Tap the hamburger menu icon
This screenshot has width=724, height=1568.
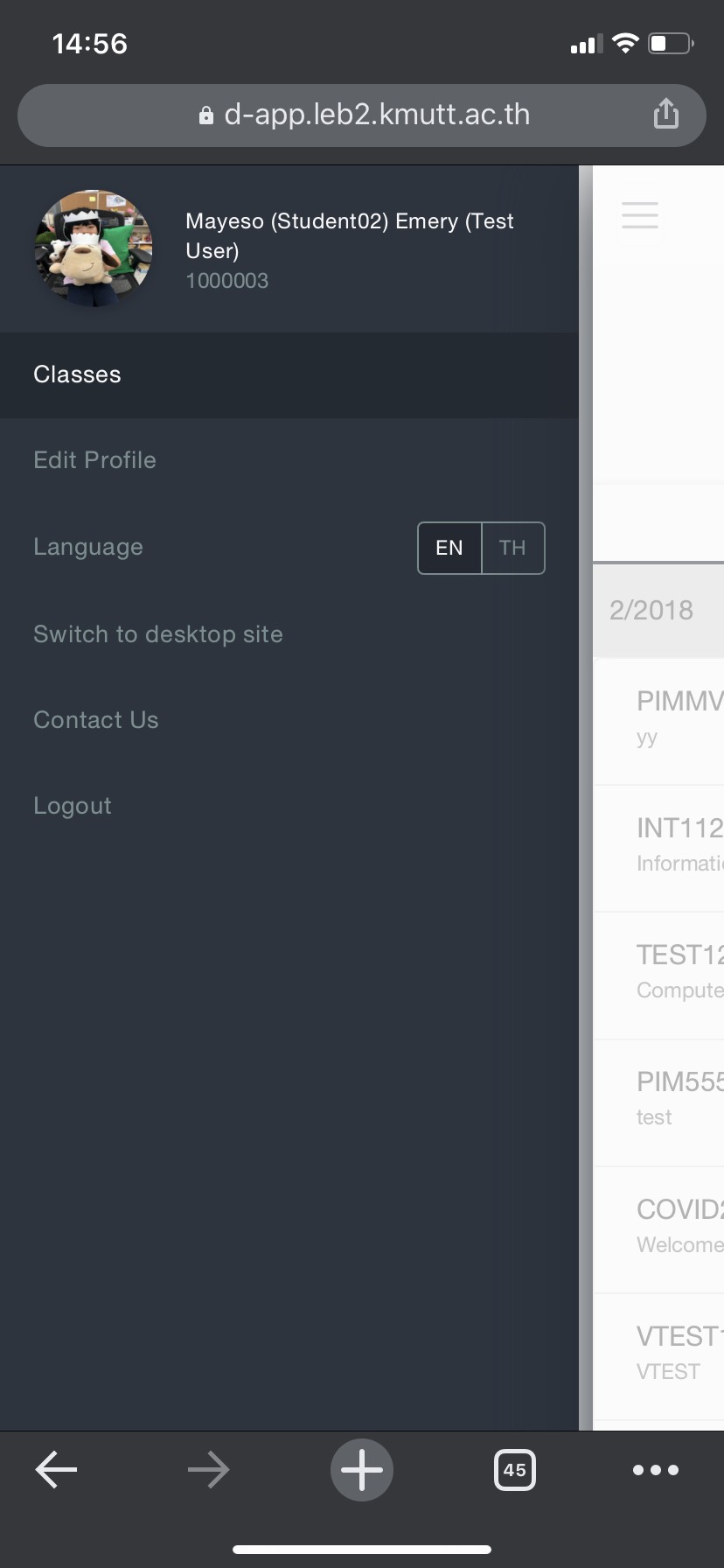[640, 215]
